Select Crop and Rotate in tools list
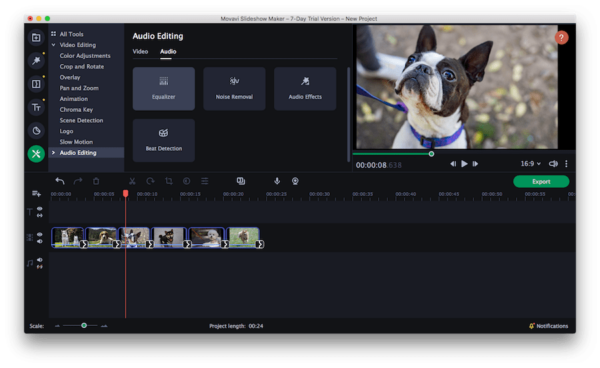 [x=82, y=66]
